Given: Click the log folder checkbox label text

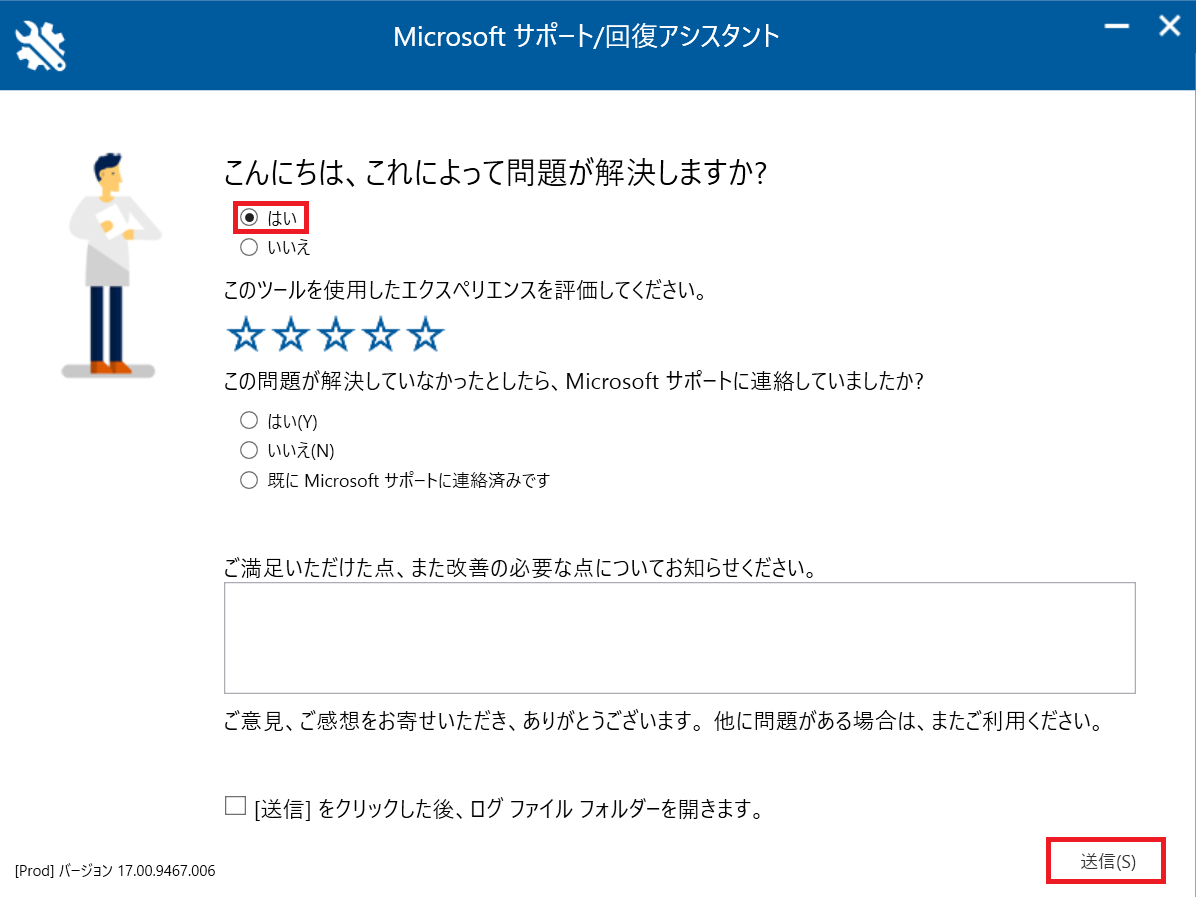Looking at the screenshot, I should pos(509,809).
